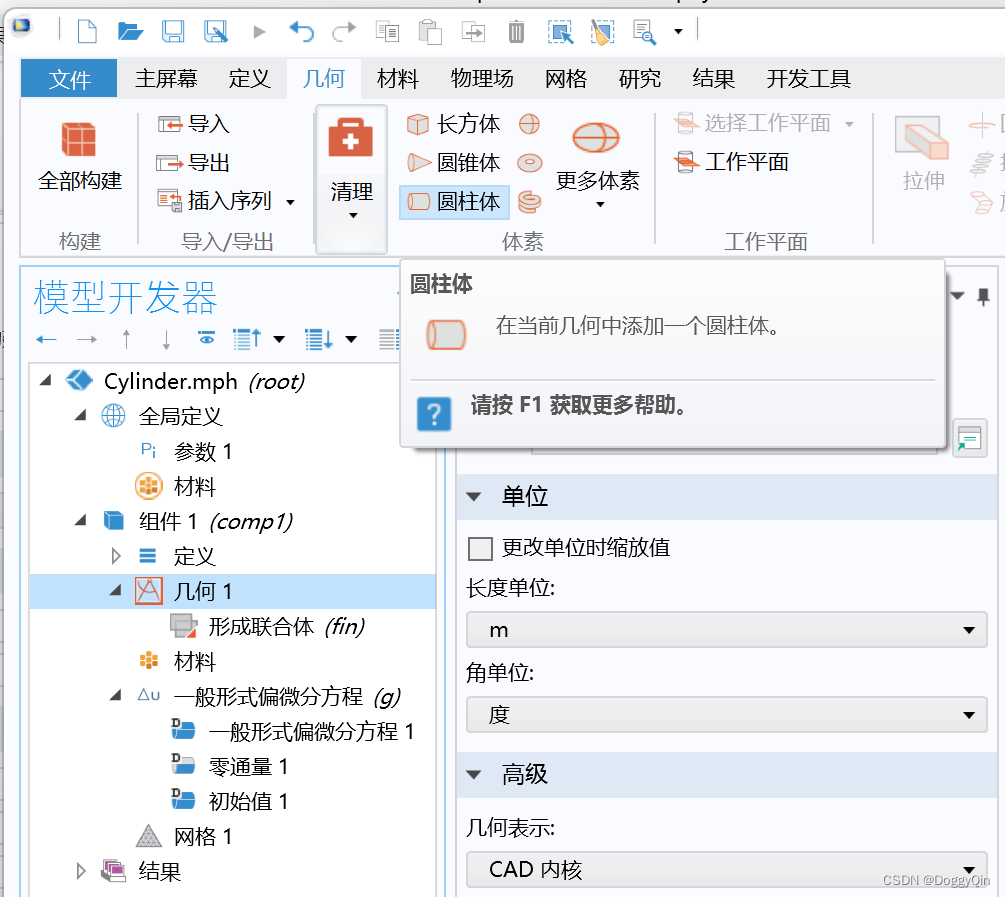This screenshot has width=1005, height=897.
Task: Click the help question mark icon
Action: [434, 414]
